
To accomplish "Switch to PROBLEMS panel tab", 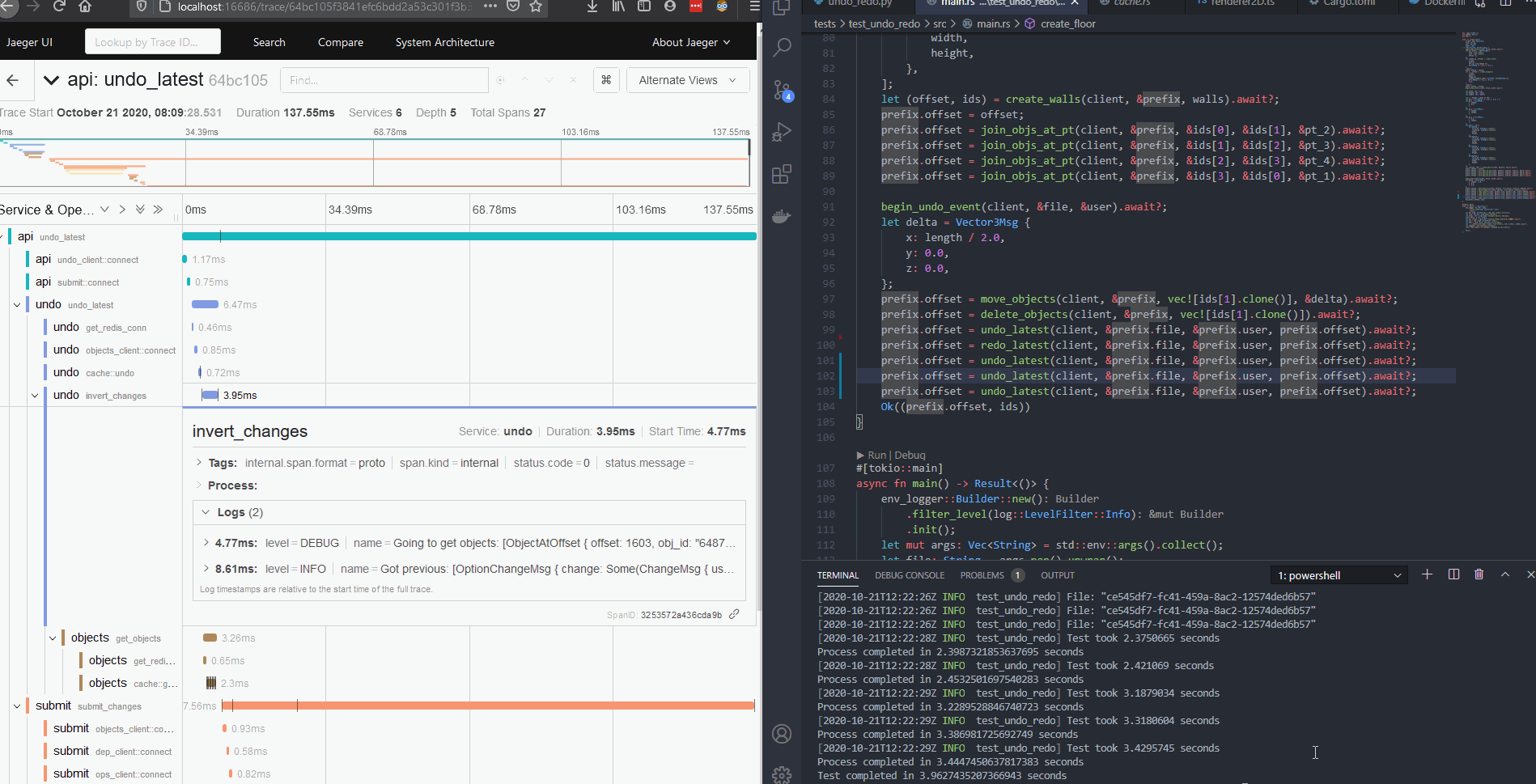I will click(982, 575).
